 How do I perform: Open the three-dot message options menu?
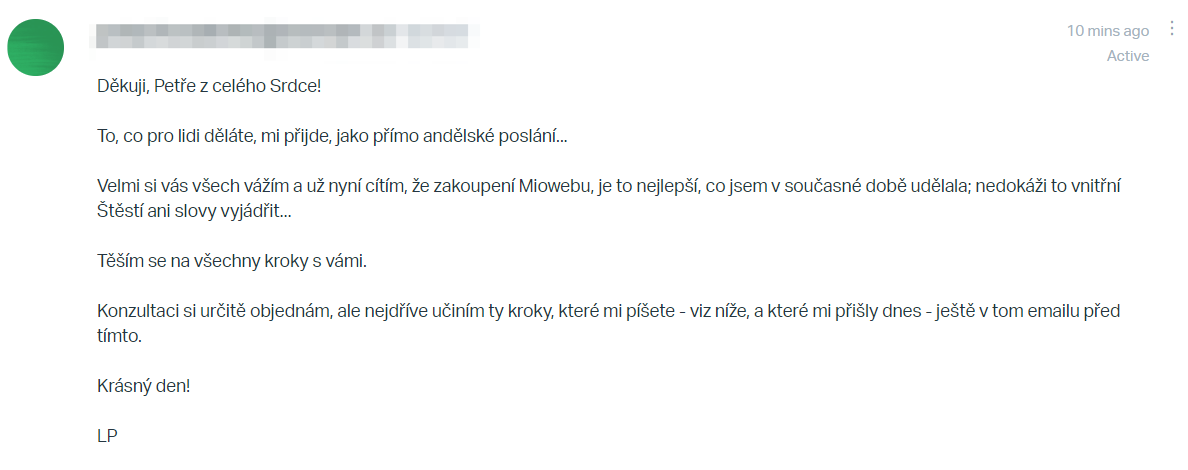click(x=1172, y=29)
